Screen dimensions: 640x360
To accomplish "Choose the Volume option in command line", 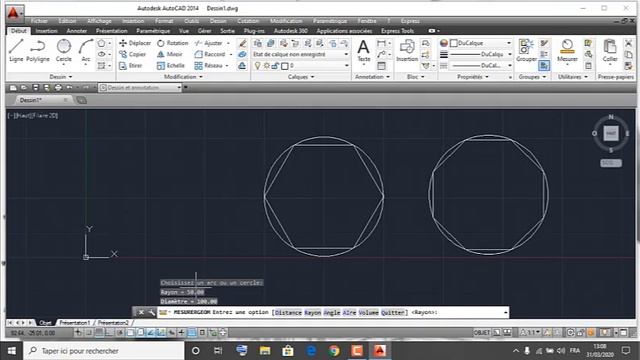I will 369,312.
